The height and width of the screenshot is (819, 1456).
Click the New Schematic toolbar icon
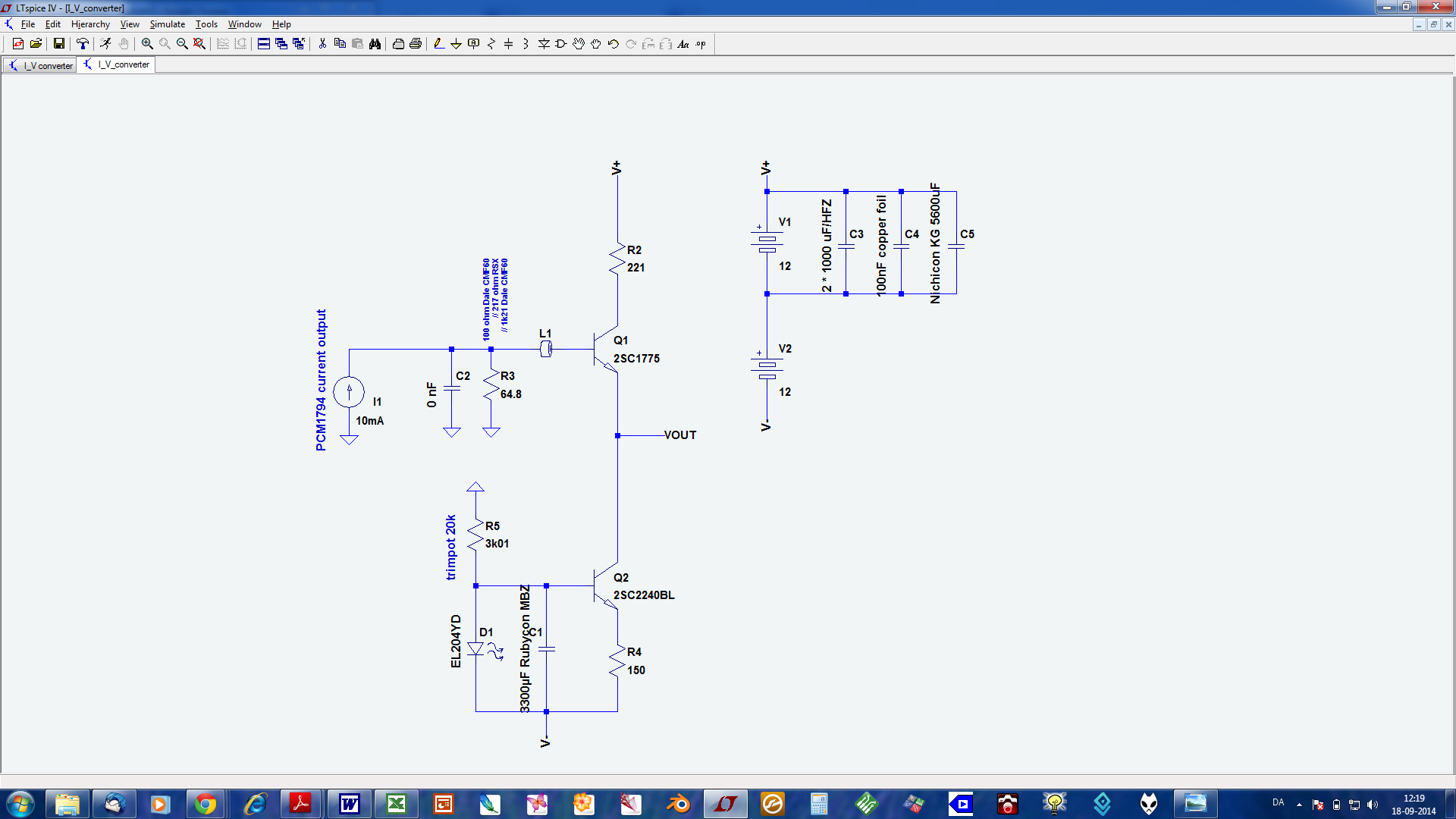(18, 44)
